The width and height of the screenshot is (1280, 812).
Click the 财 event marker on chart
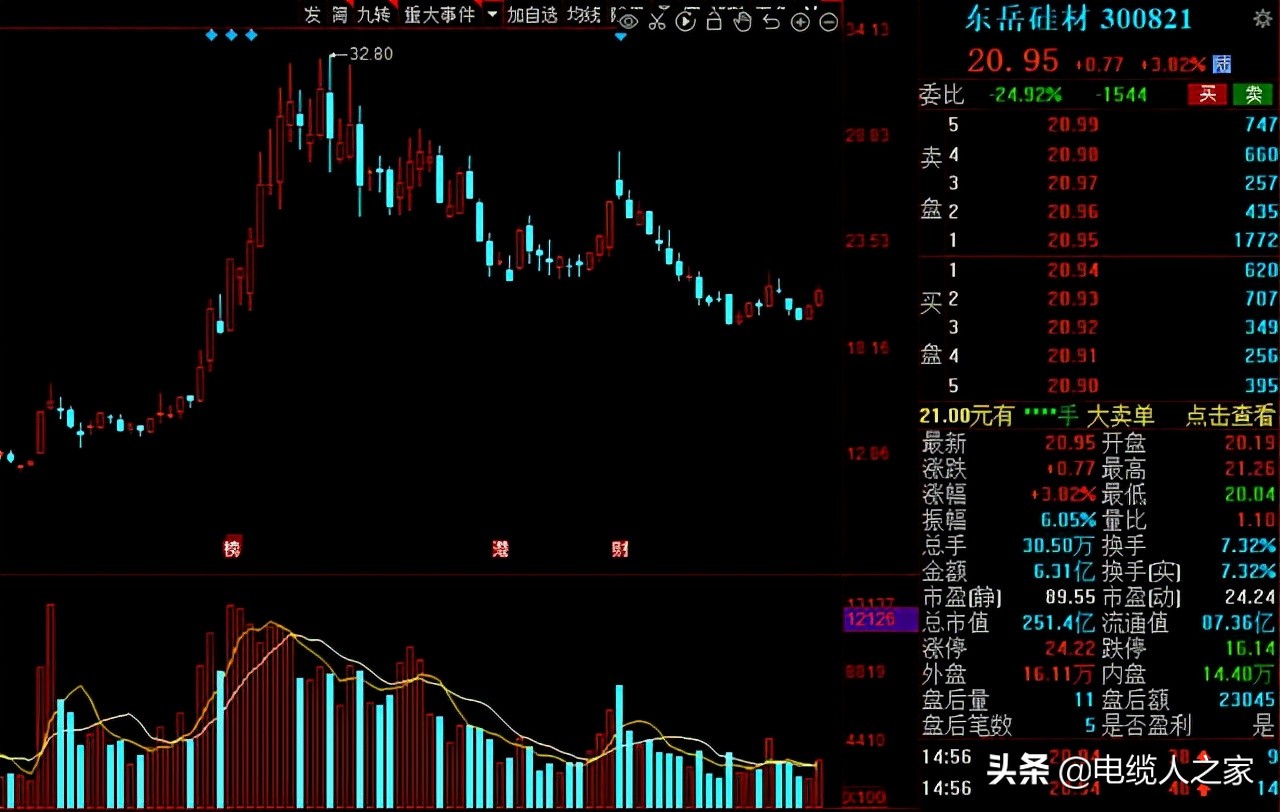(x=620, y=548)
